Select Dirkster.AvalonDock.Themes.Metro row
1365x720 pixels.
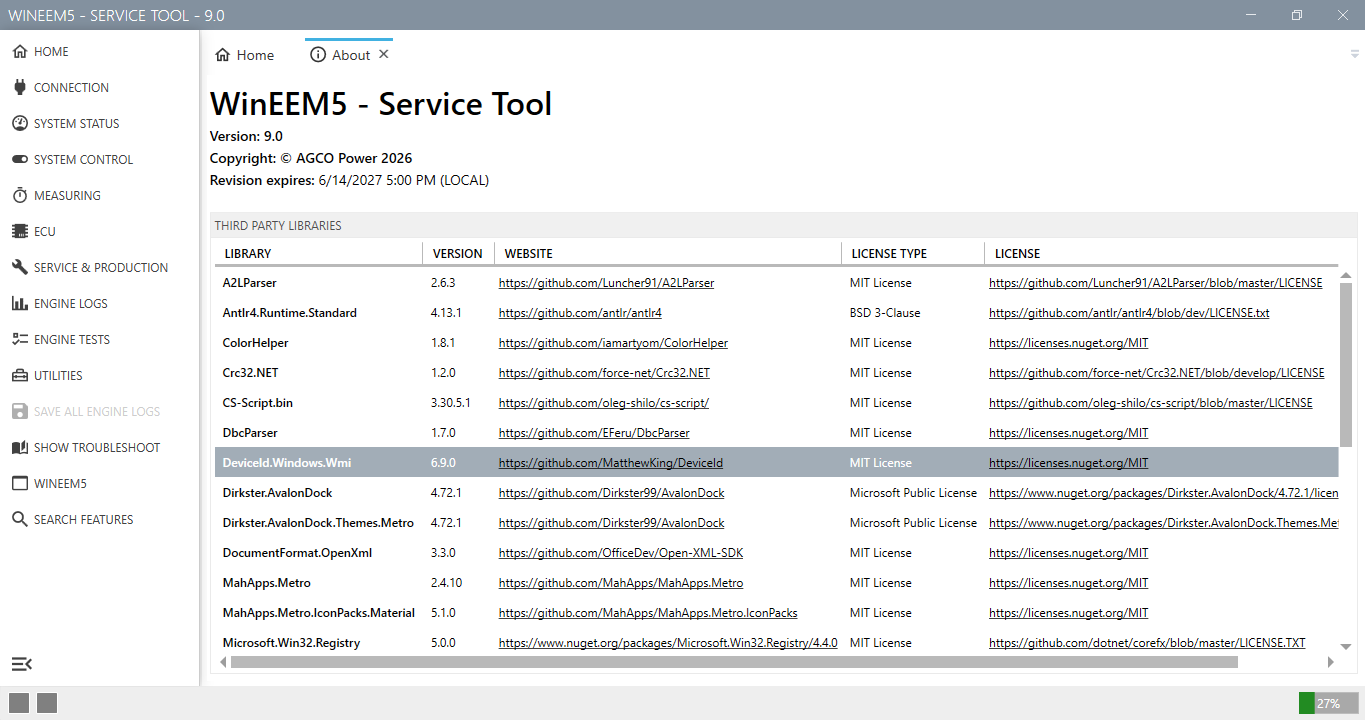click(777, 523)
